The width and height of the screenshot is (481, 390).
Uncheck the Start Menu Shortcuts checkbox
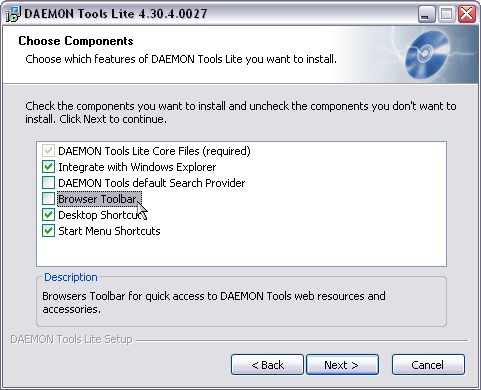(x=48, y=231)
